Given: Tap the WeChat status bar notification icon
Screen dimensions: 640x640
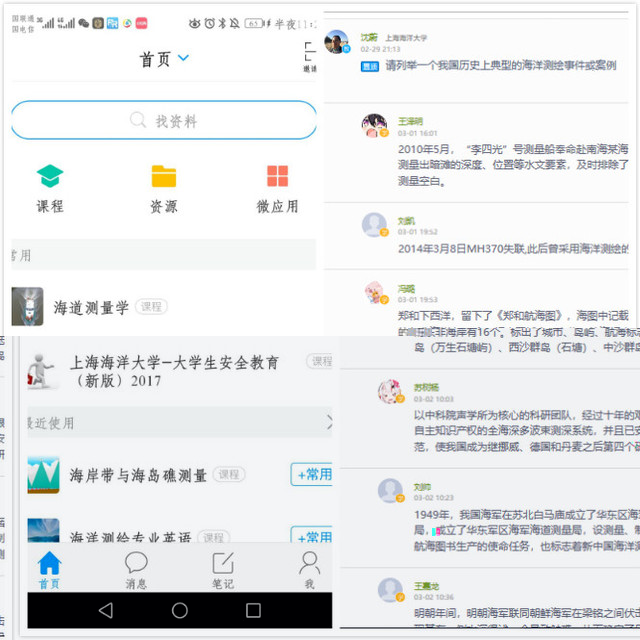Looking at the screenshot, I should (x=84, y=23).
